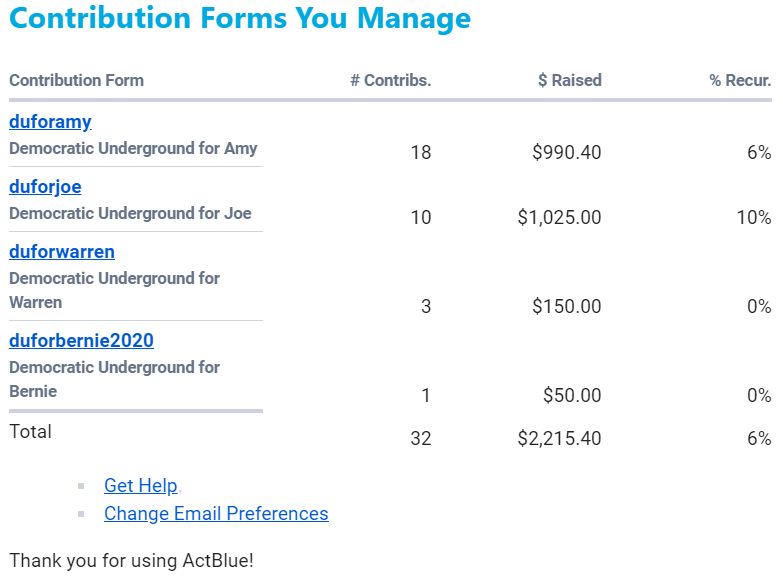Select the Democratic Underground for Amy description
783x584 pixels.
tap(133, 149)
